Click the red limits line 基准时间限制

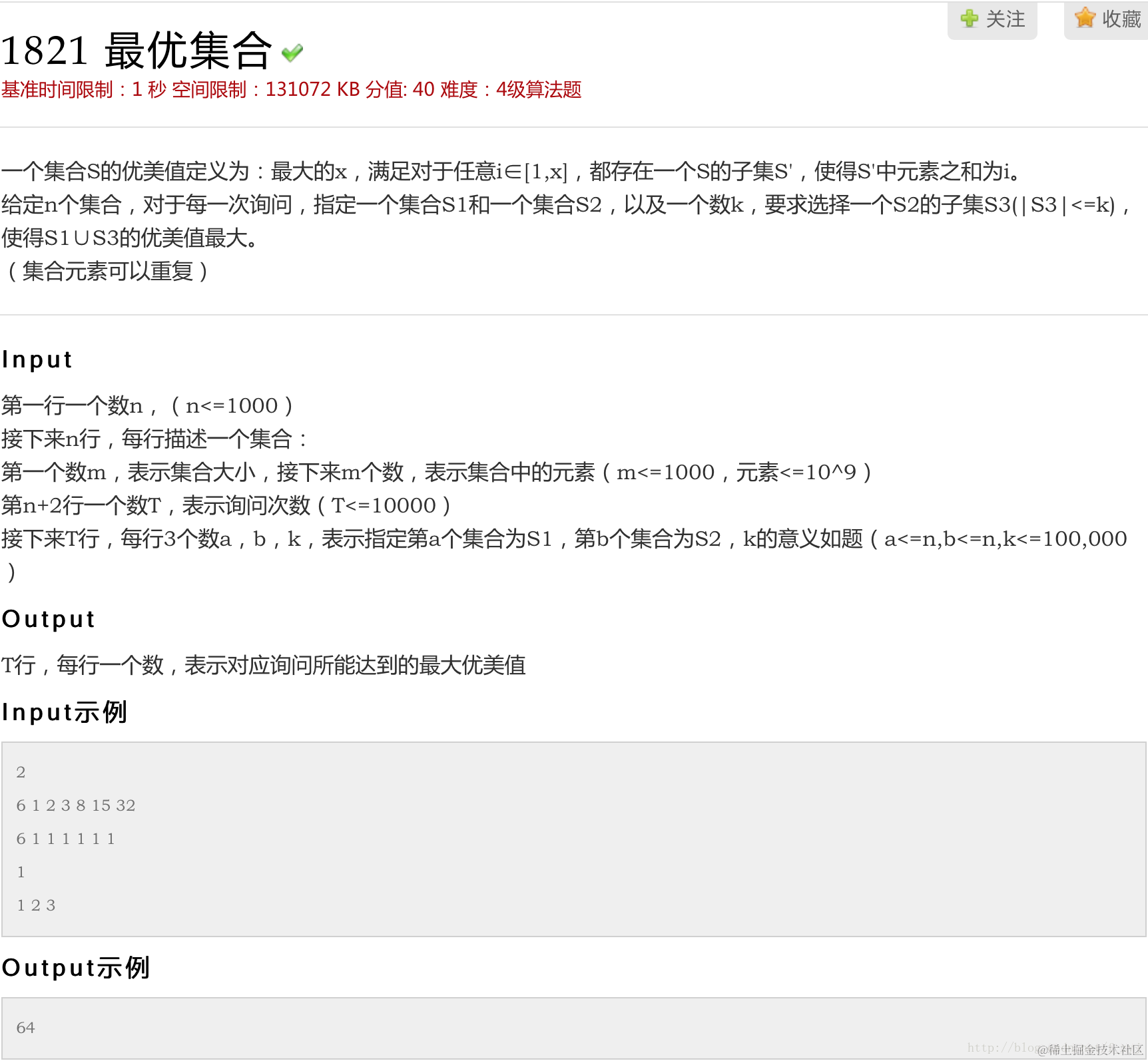tap(291, 89)
